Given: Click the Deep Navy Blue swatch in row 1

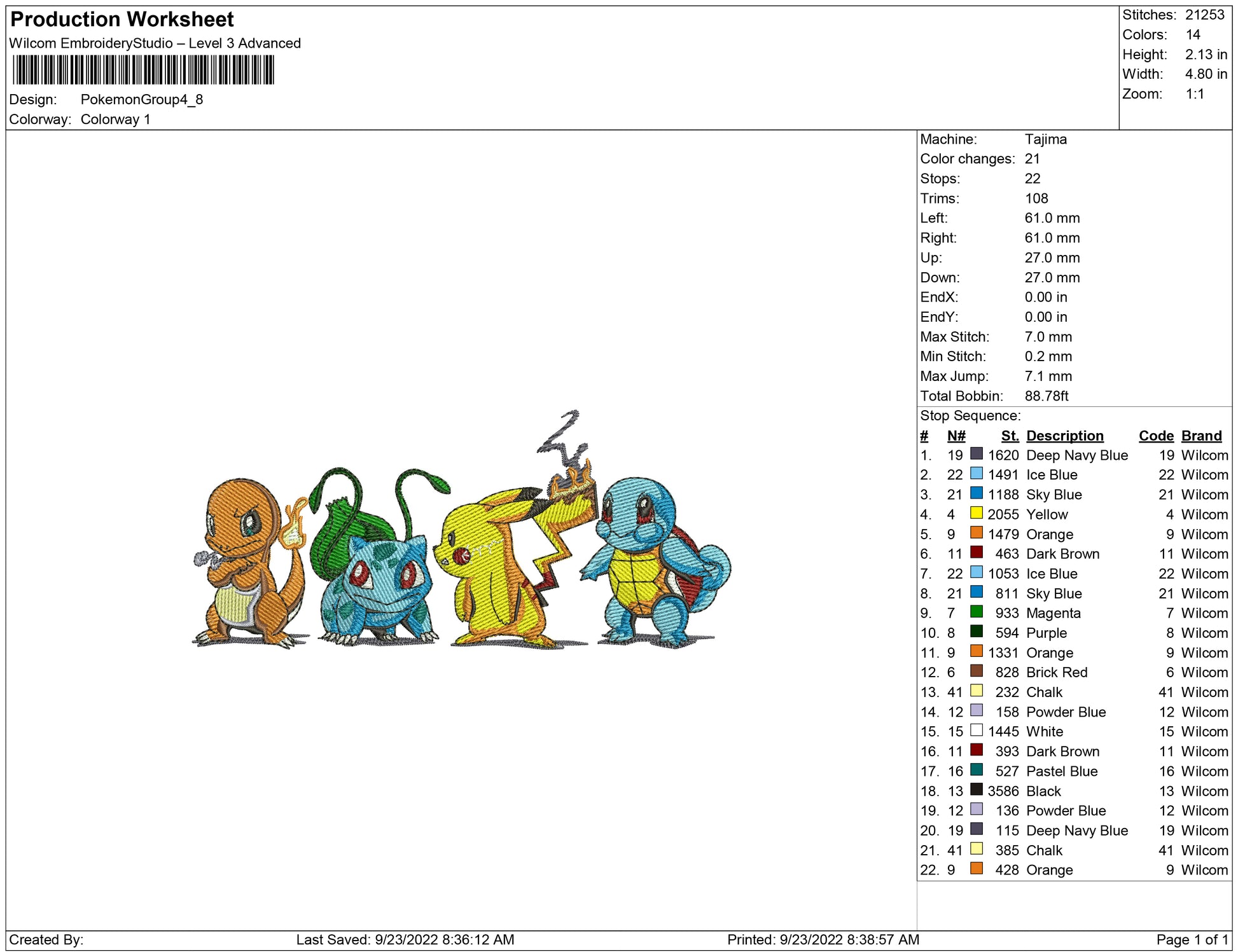Looking at the screenshot, I should 976,454.
